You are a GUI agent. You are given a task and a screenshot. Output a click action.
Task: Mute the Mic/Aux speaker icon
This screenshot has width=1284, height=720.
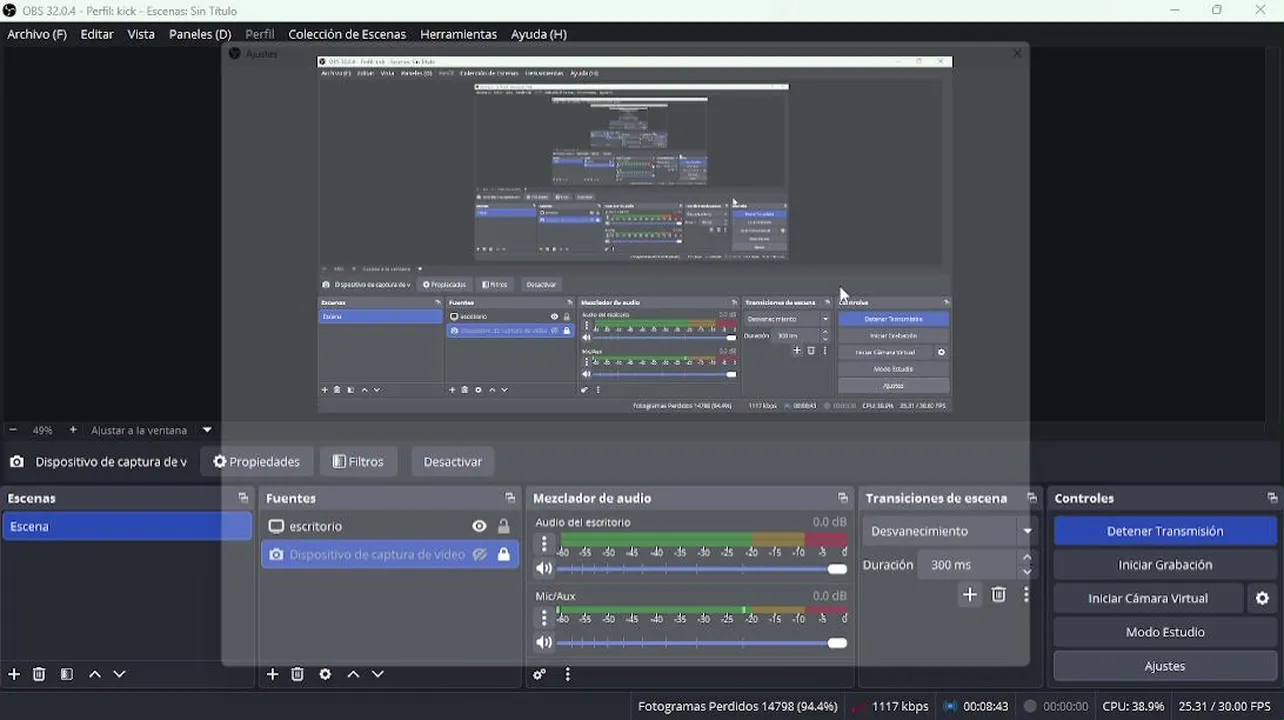click(x=543, y=643)
